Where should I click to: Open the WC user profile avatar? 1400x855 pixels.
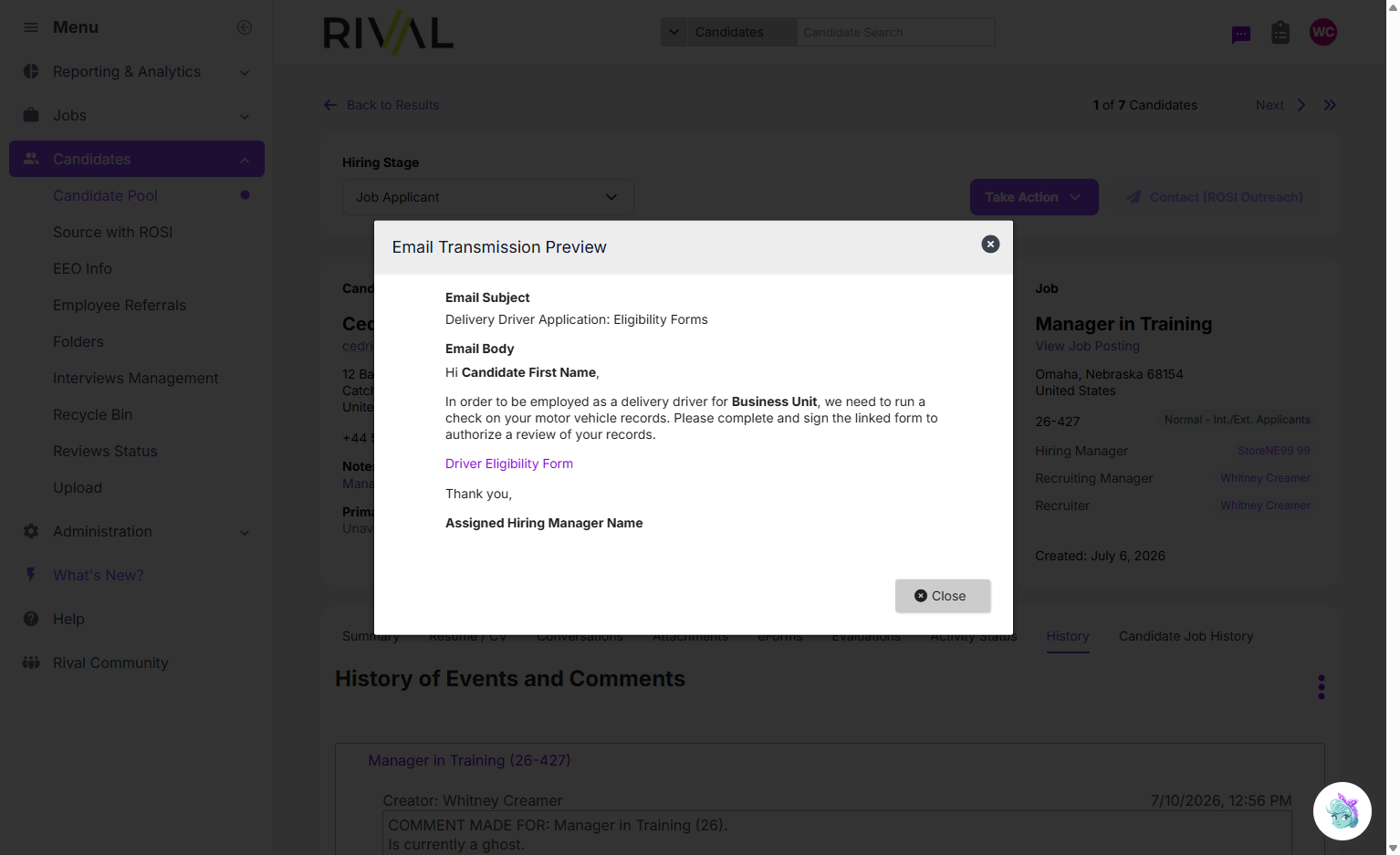click(1323, 32)
